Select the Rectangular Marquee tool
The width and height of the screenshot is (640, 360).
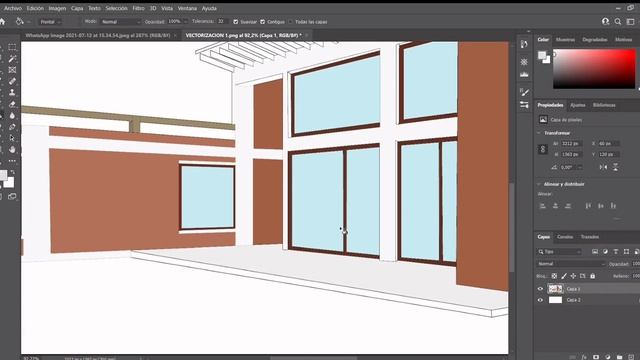coord(12,47)
